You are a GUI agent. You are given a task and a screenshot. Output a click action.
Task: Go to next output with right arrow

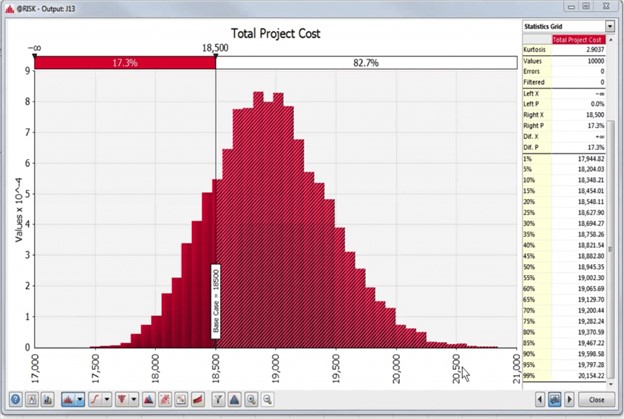point(569,400)
